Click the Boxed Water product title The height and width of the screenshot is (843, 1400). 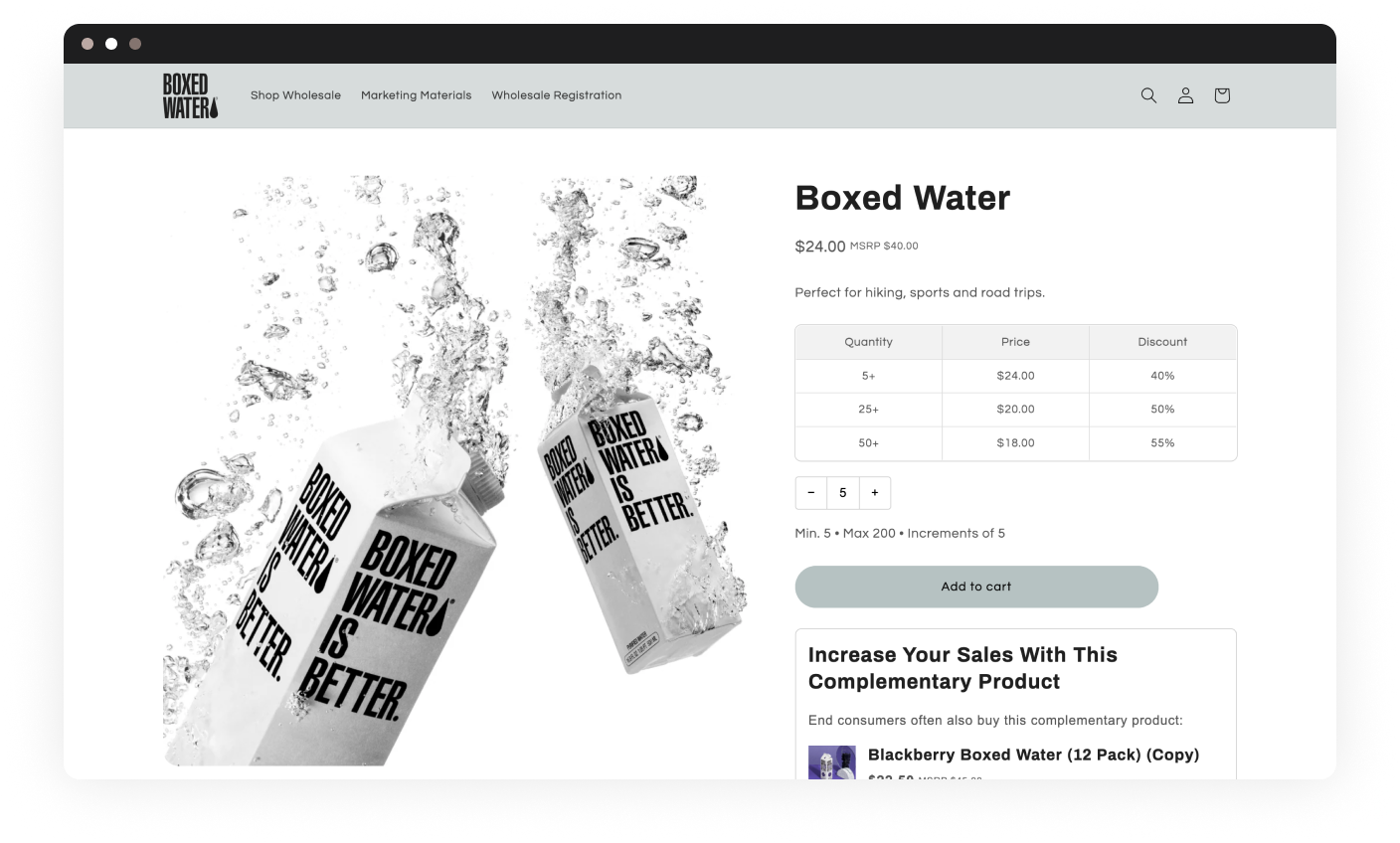tap(902, 198)
